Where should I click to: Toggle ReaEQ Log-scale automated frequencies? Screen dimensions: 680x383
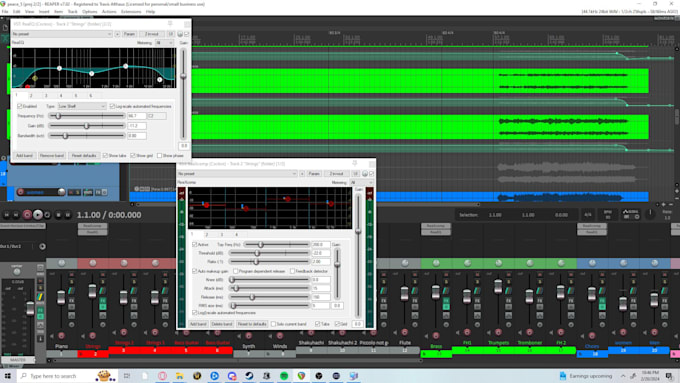coord(112,106)
